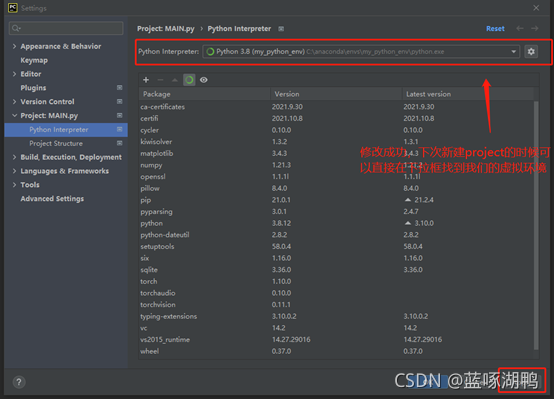Select the ca-certificates package row
554x399 pixels.
pyautogui.click(x=336, y=107)
